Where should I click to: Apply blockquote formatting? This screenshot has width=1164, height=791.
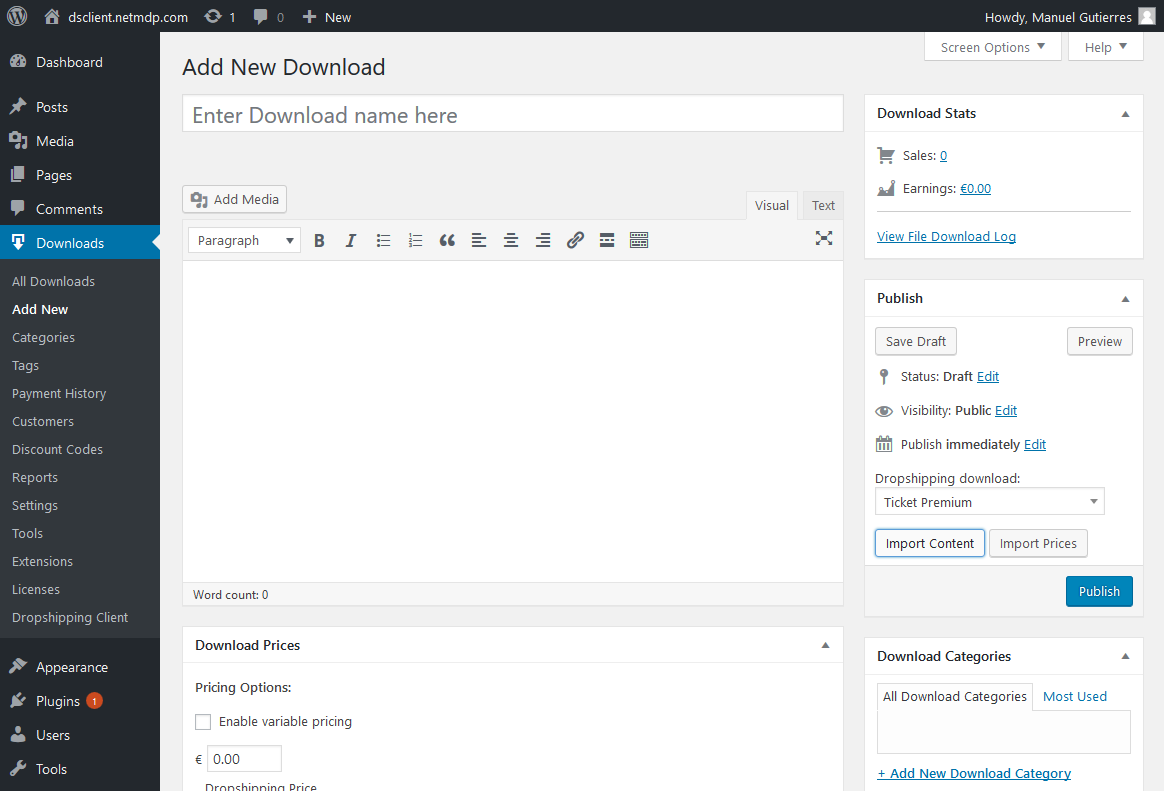[x=447, y=240]
